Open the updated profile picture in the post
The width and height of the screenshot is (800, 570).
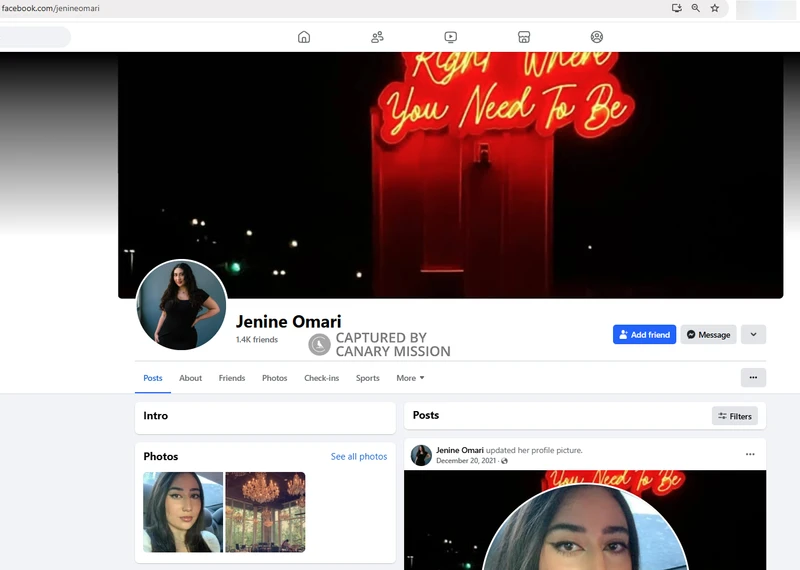[x=585, y=520]
